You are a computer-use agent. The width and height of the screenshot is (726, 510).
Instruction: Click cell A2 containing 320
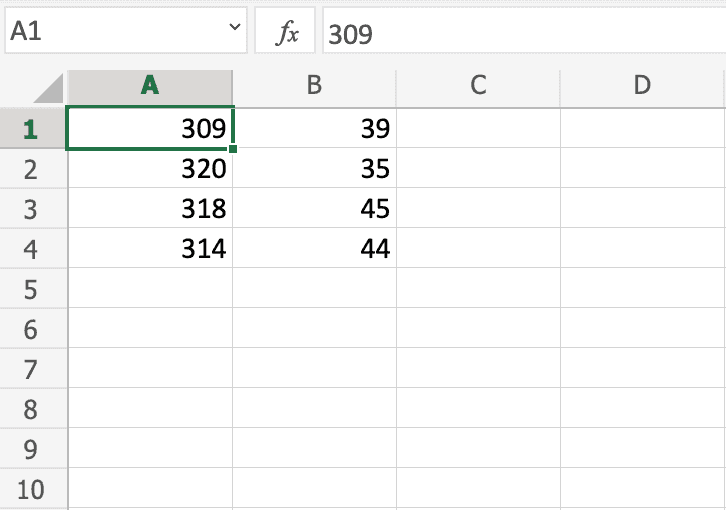click(150, 169)
